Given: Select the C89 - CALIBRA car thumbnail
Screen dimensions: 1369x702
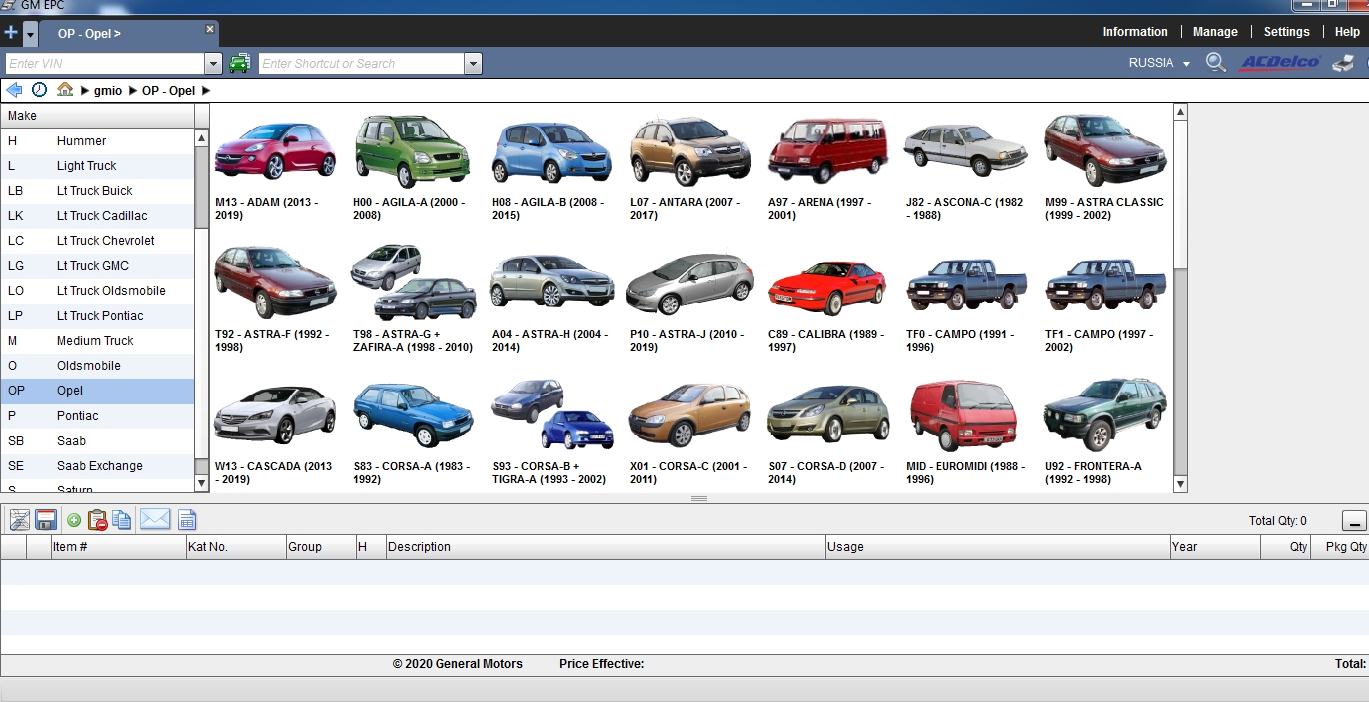Looking at the screenshot, I should coord(826,285).
